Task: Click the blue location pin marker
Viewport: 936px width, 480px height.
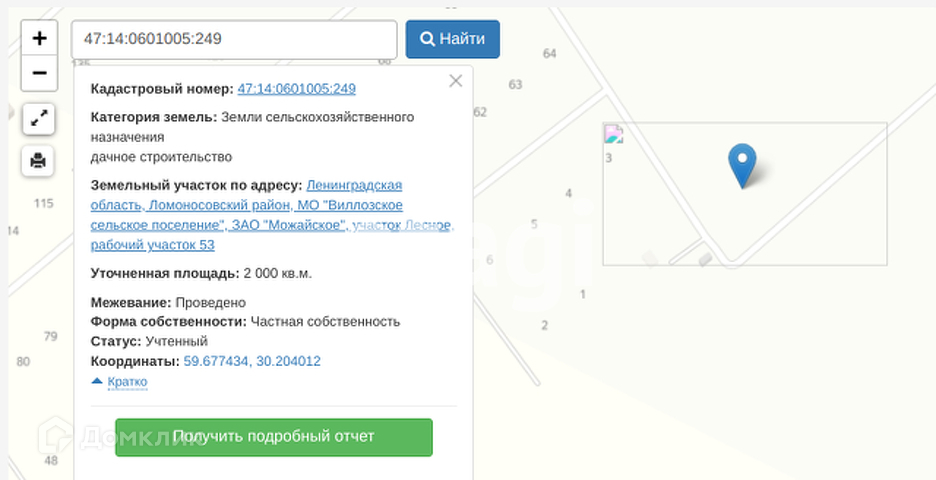Action: click(x=742, y=166)
